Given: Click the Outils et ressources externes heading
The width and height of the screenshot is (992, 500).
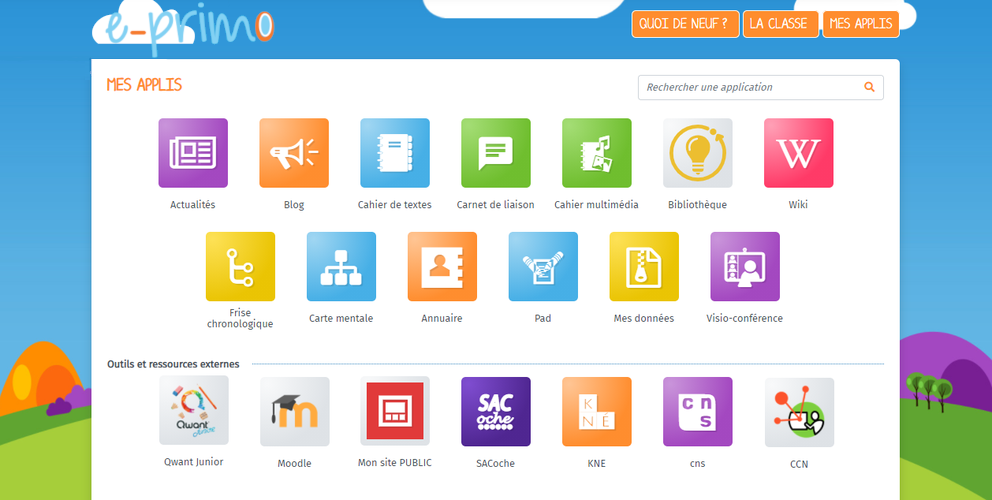Looking at the screenshot, I should tap(173, 364).
